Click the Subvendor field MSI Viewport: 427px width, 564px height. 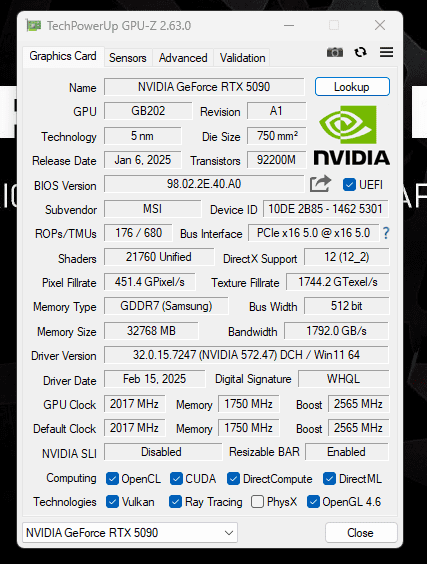(x=153, y=209)
